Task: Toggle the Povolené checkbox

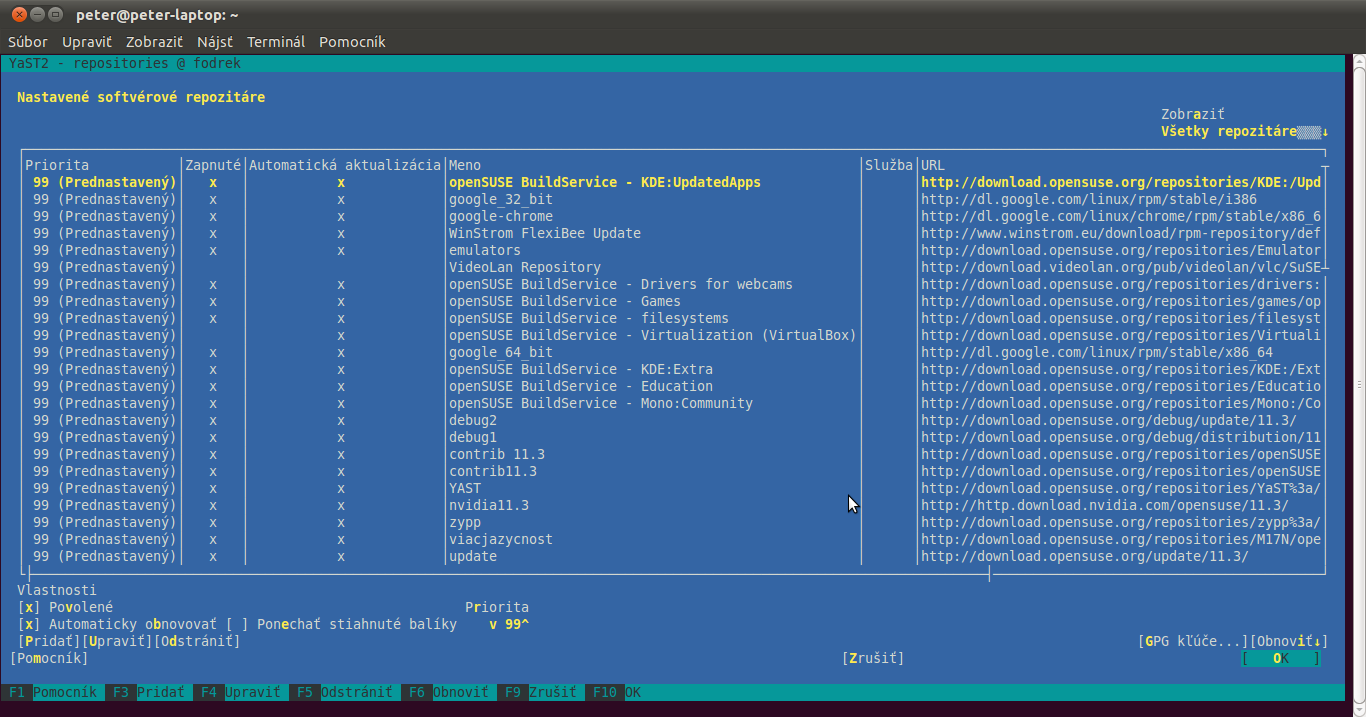Action: click(x=29, y=607)
